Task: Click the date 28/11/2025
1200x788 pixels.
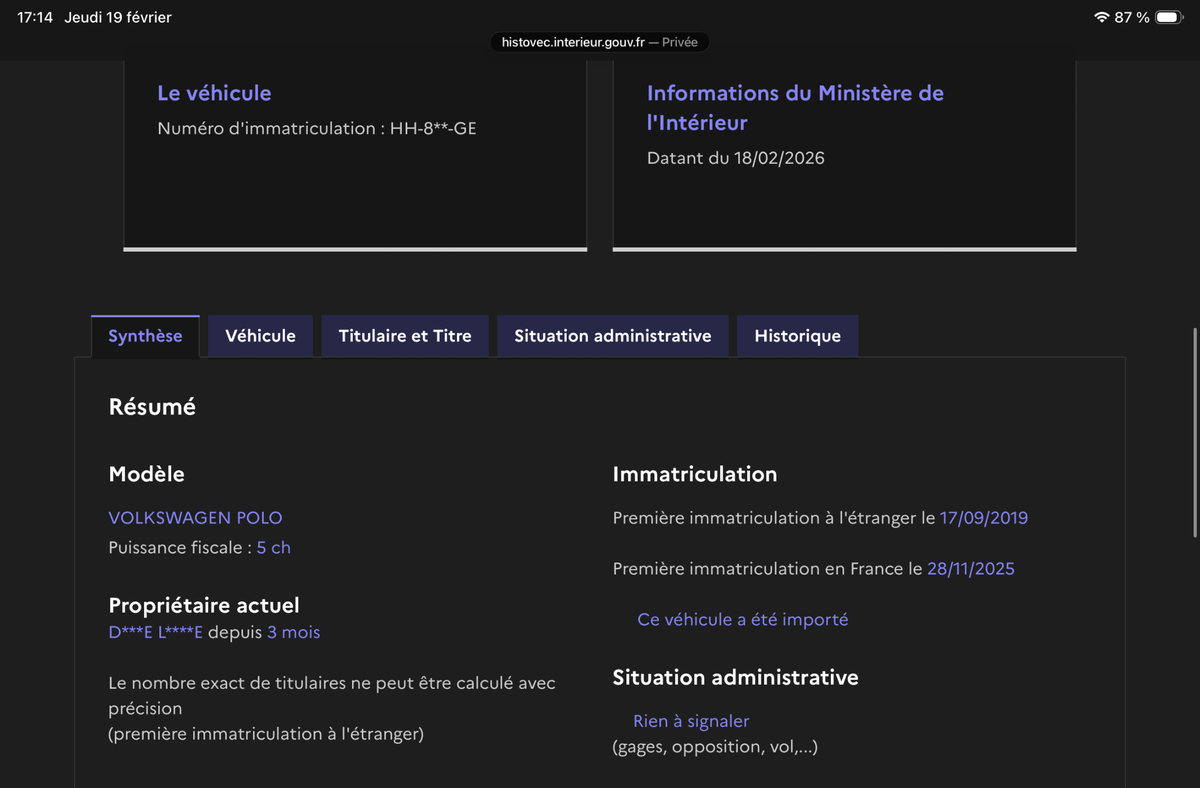Action: [971, 569]
